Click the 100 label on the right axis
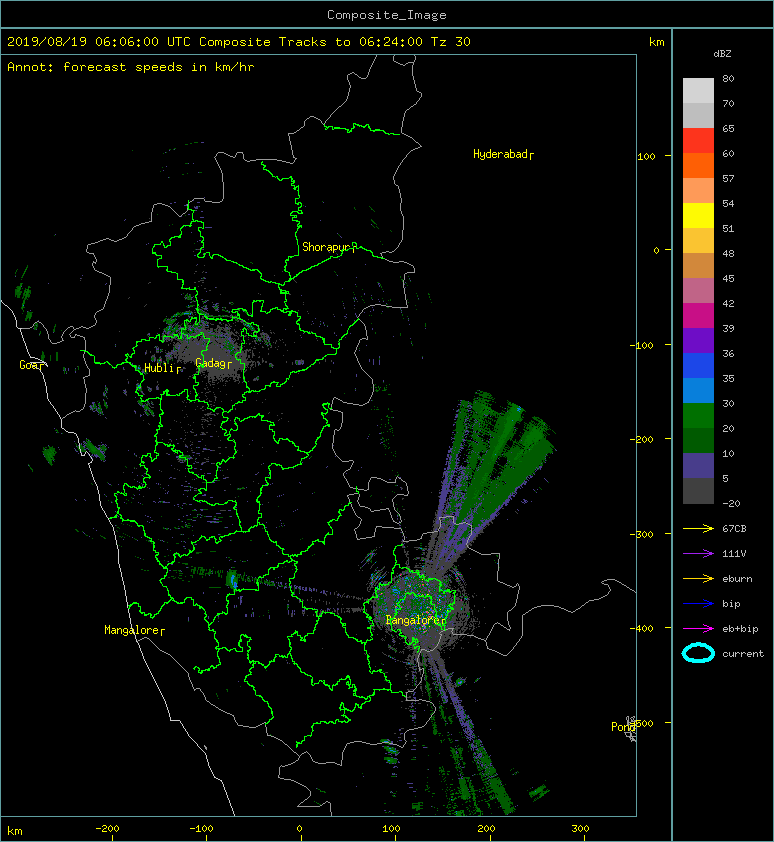The image size is (774, 842). 646,157
